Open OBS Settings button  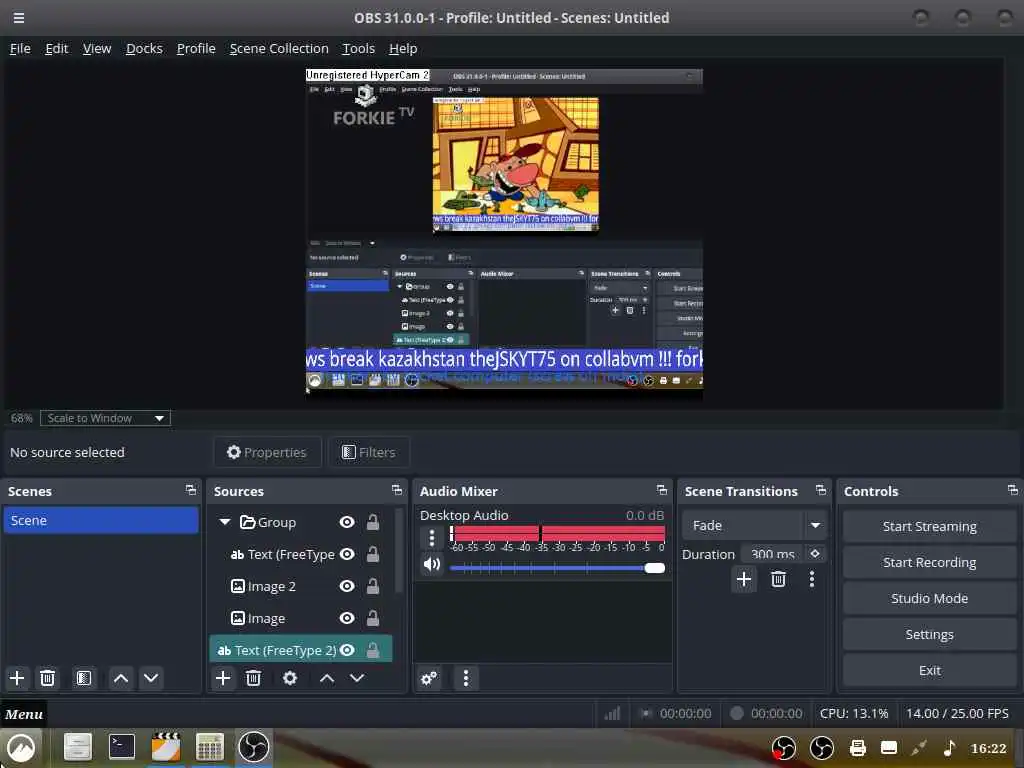929,634
